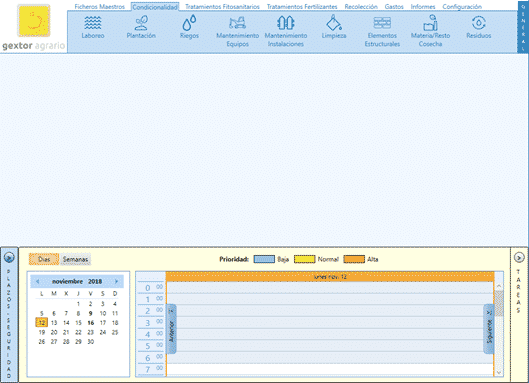
Task: Switch agenda to Semanas view
Action: click(x=76, y=259)
